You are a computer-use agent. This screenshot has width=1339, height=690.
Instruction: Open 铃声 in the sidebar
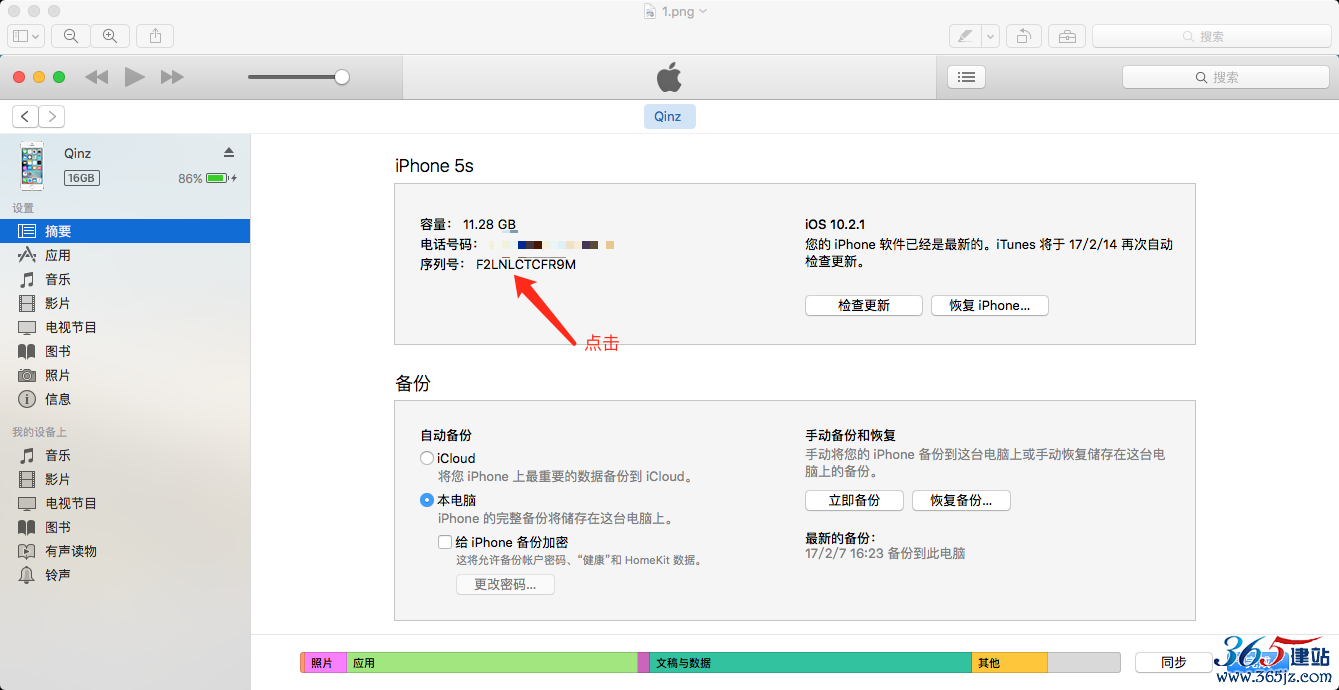tap(125, 575)
